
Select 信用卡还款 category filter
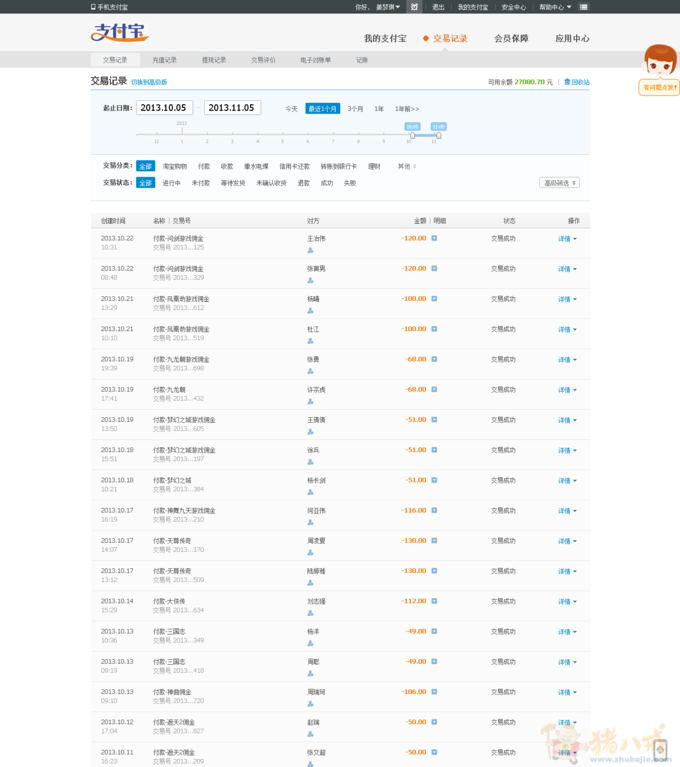[295, 166]
